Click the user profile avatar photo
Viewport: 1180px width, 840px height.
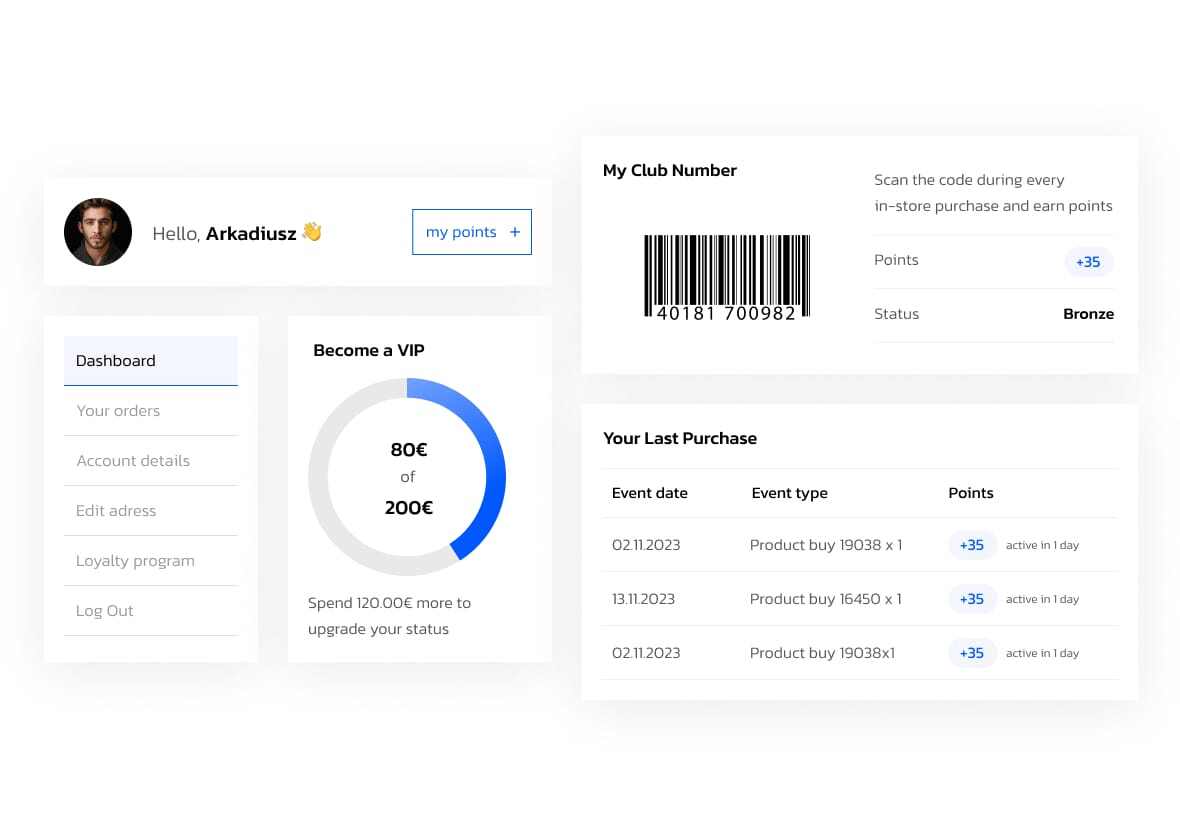[x=98, y=232]
